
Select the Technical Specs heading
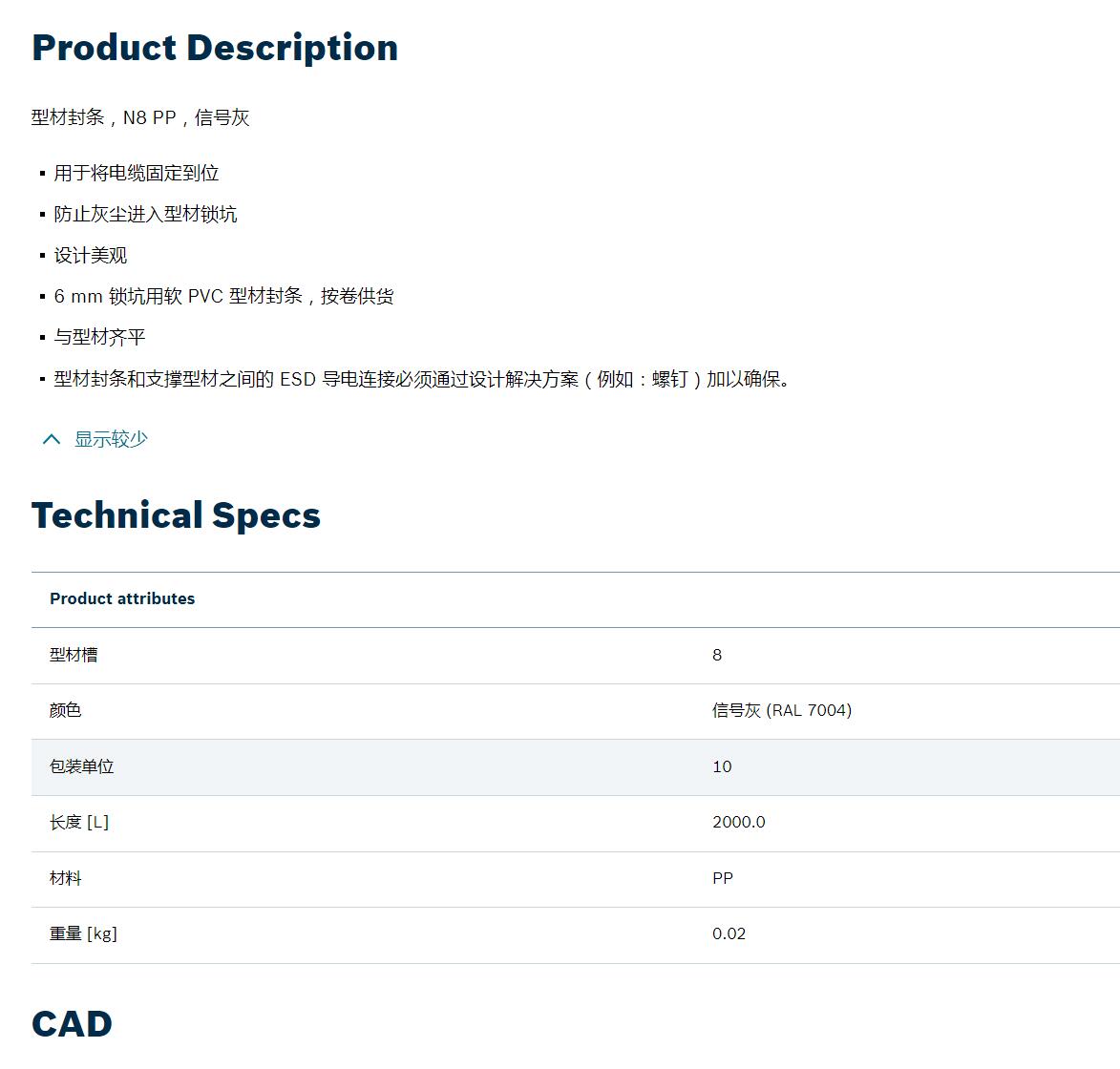click(x=177, y=514)
